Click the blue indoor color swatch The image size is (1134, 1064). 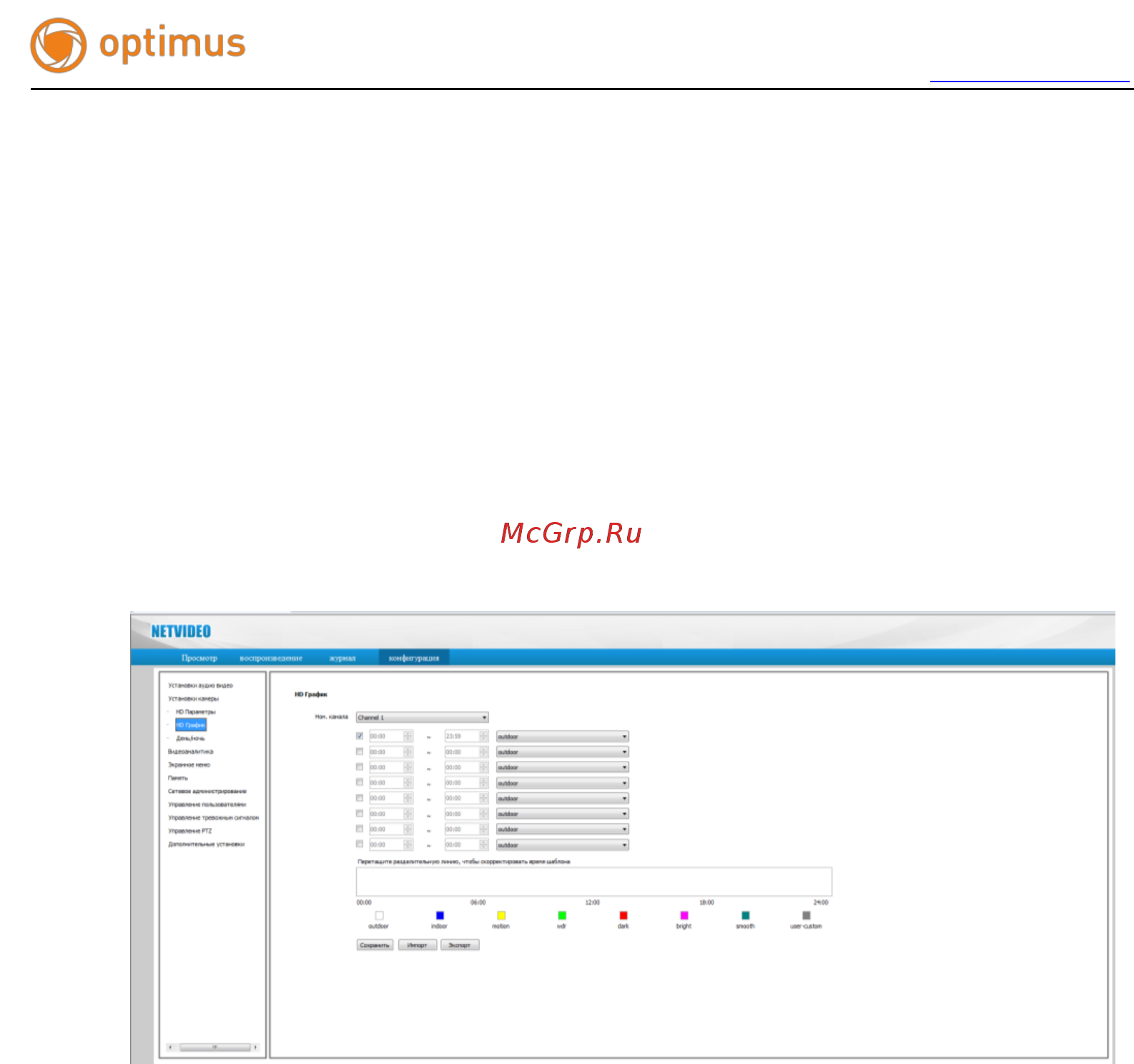(440, 915)
